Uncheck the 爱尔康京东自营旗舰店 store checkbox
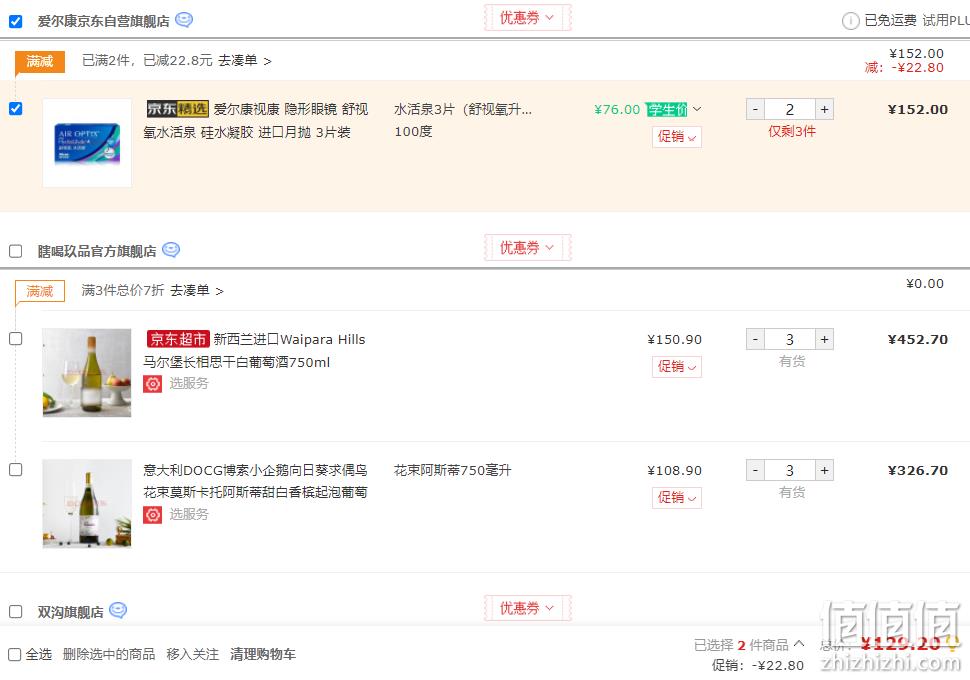Image resolution: width=970 pixels, height=680 pixels. click(15, 22)
